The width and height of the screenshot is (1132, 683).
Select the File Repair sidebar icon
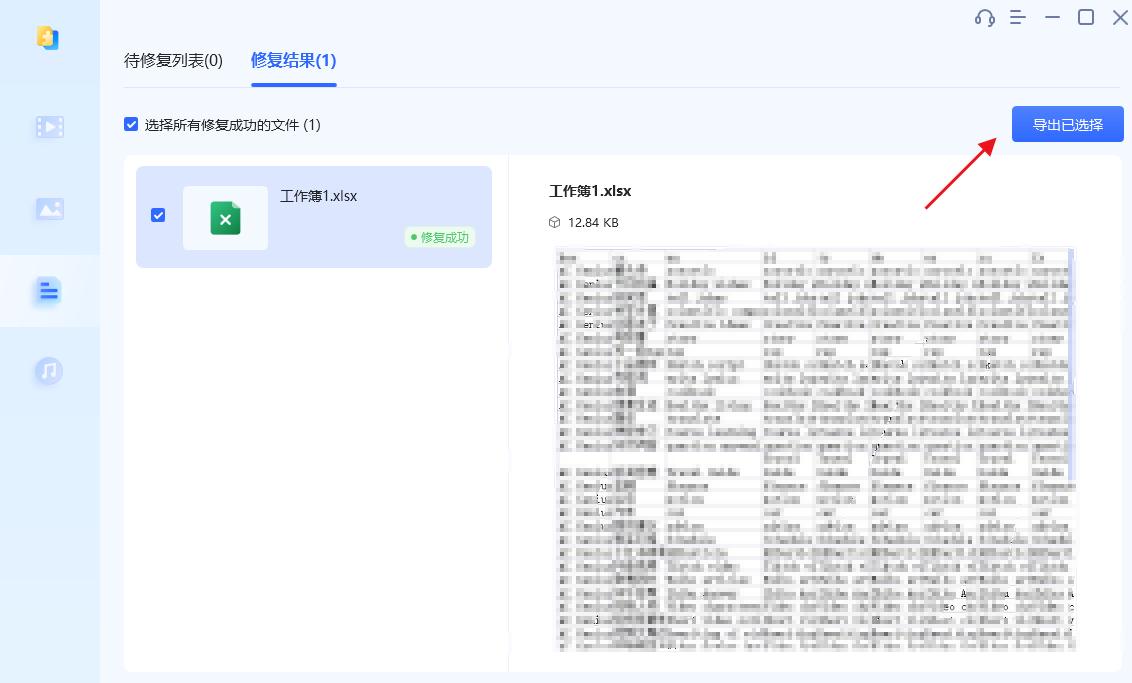click(50, 290)
